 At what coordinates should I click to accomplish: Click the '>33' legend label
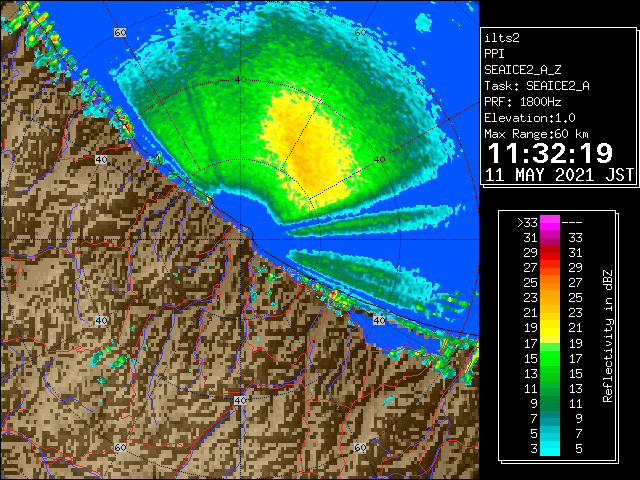(x=527, y=223)
